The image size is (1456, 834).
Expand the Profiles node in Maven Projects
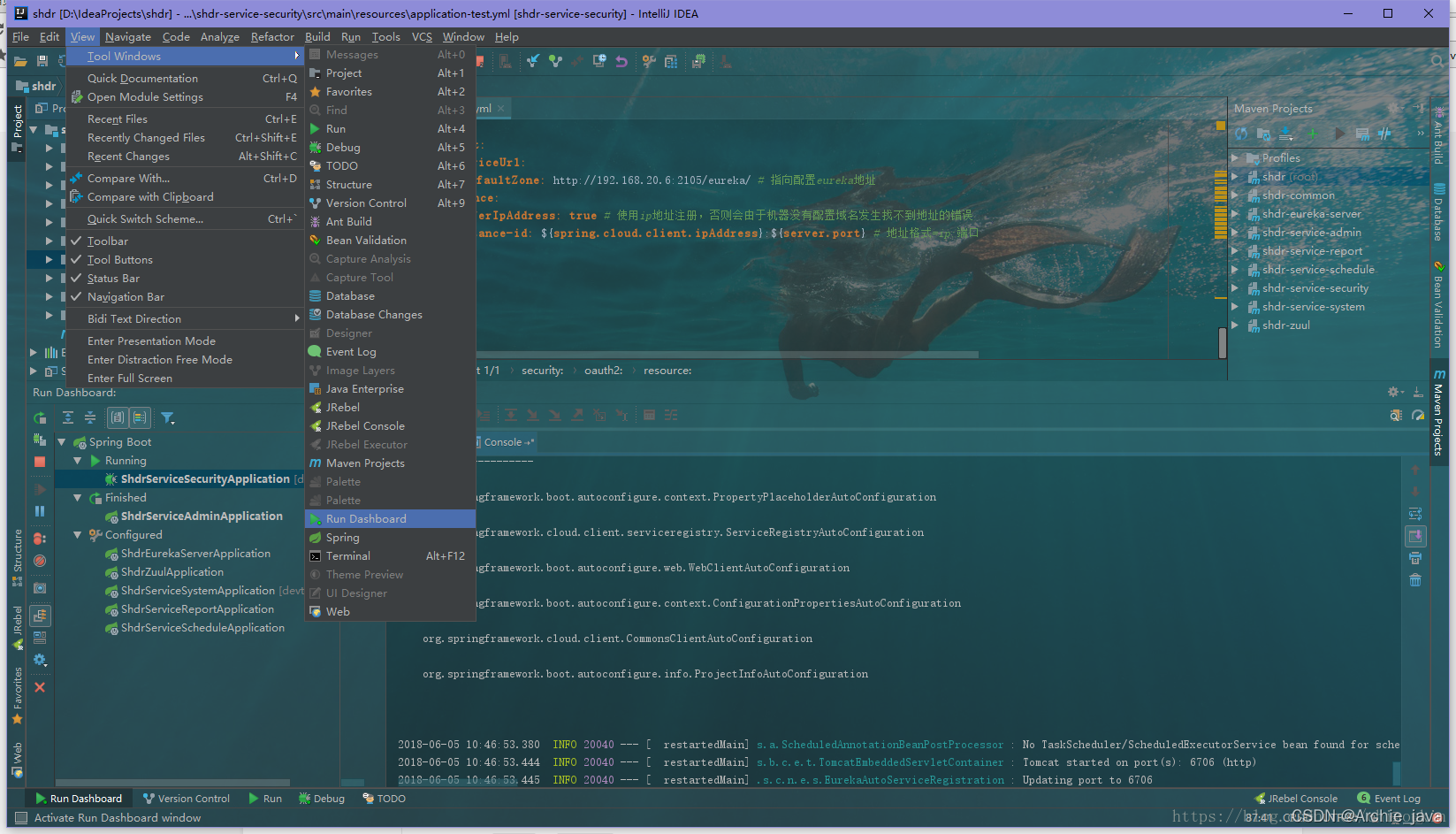coord(1235,158)
